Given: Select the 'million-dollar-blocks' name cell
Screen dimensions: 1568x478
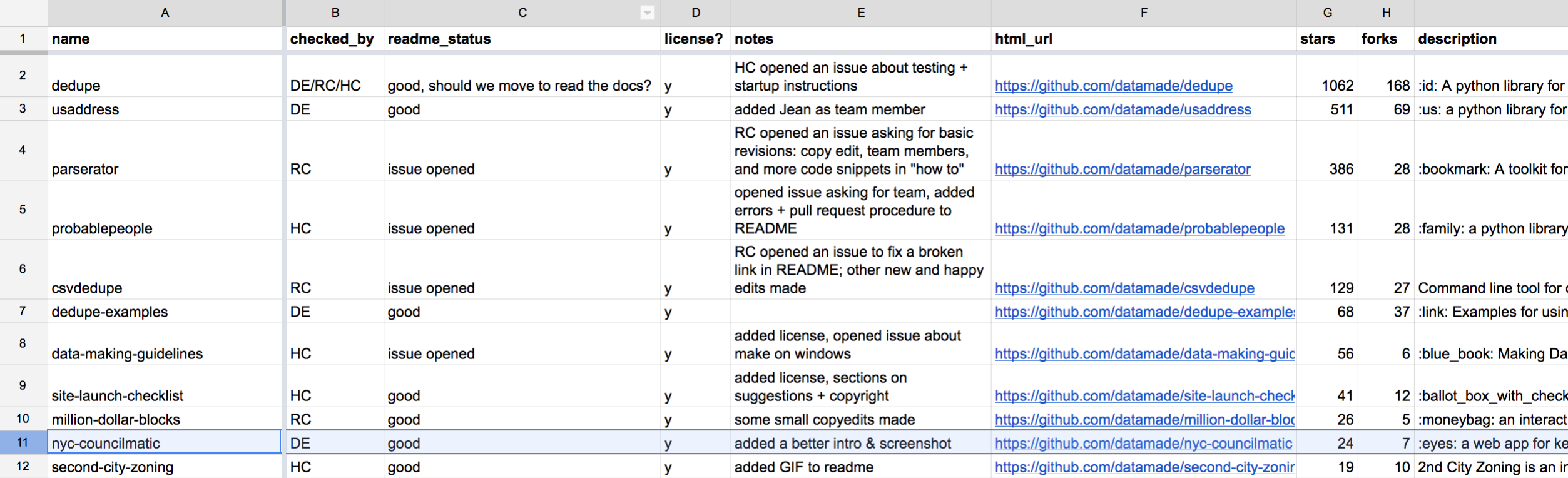Looking at the screenshot, I should click(165, 419).
